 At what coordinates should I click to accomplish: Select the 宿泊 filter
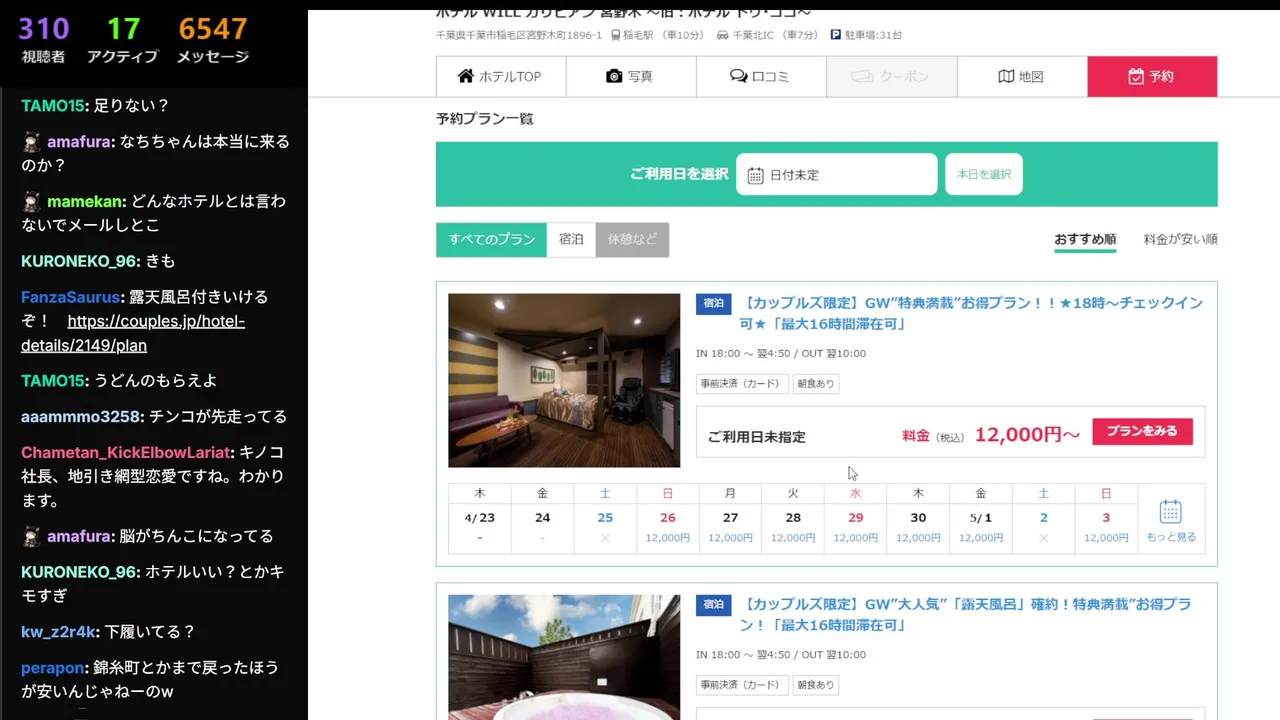pyautogui.click(x=571, y=240)
